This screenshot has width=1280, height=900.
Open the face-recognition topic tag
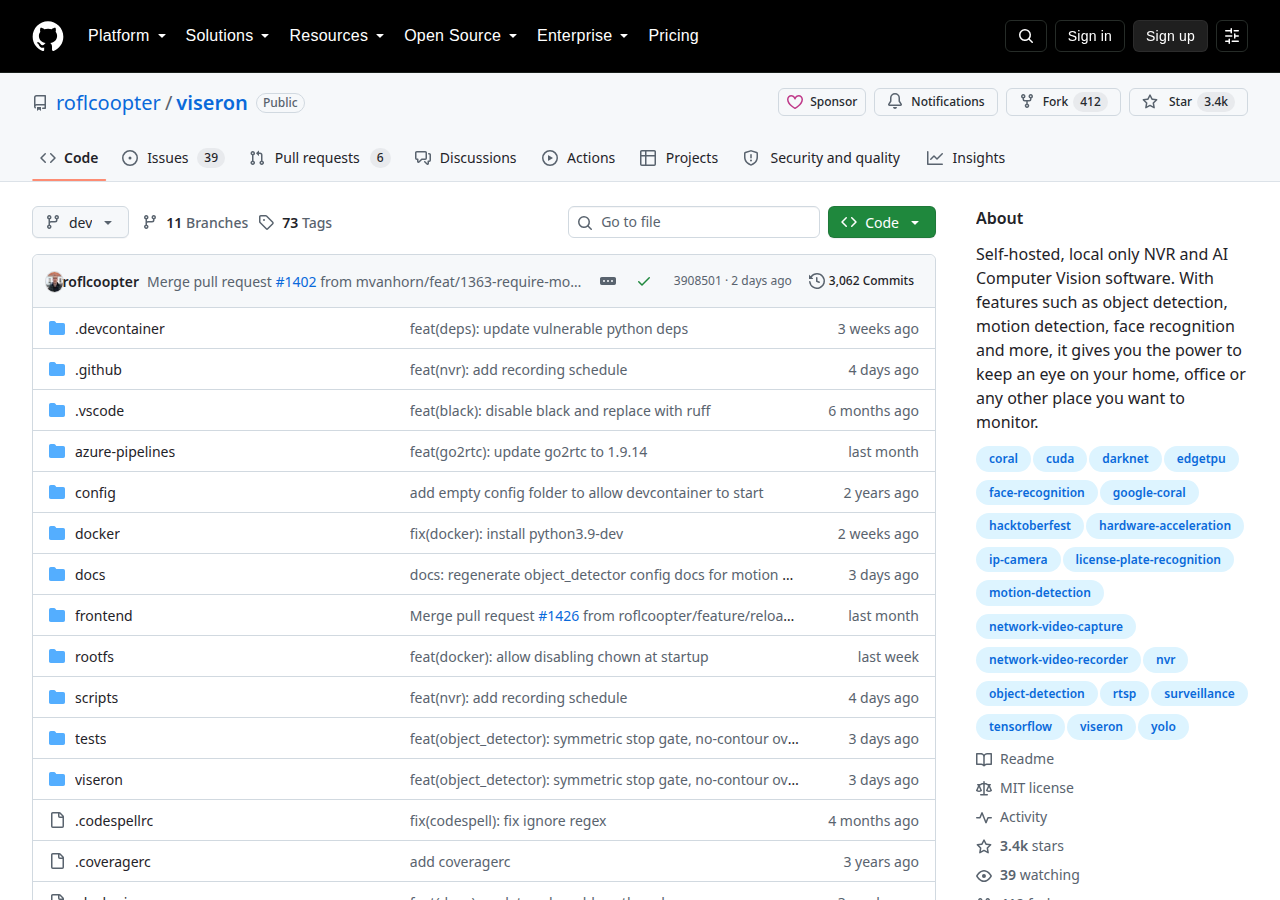(x=1037, y=493)
